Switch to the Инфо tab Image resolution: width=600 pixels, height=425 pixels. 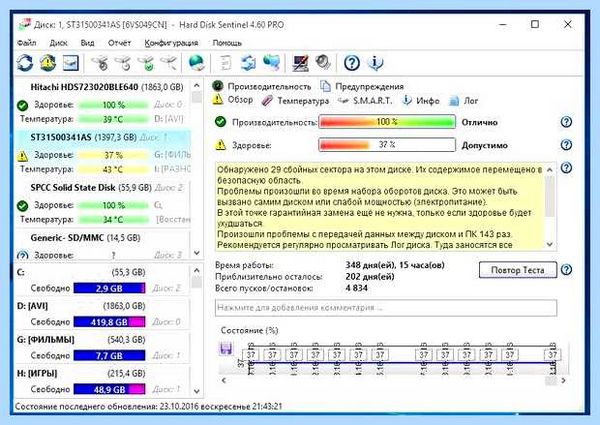(420, 101)
